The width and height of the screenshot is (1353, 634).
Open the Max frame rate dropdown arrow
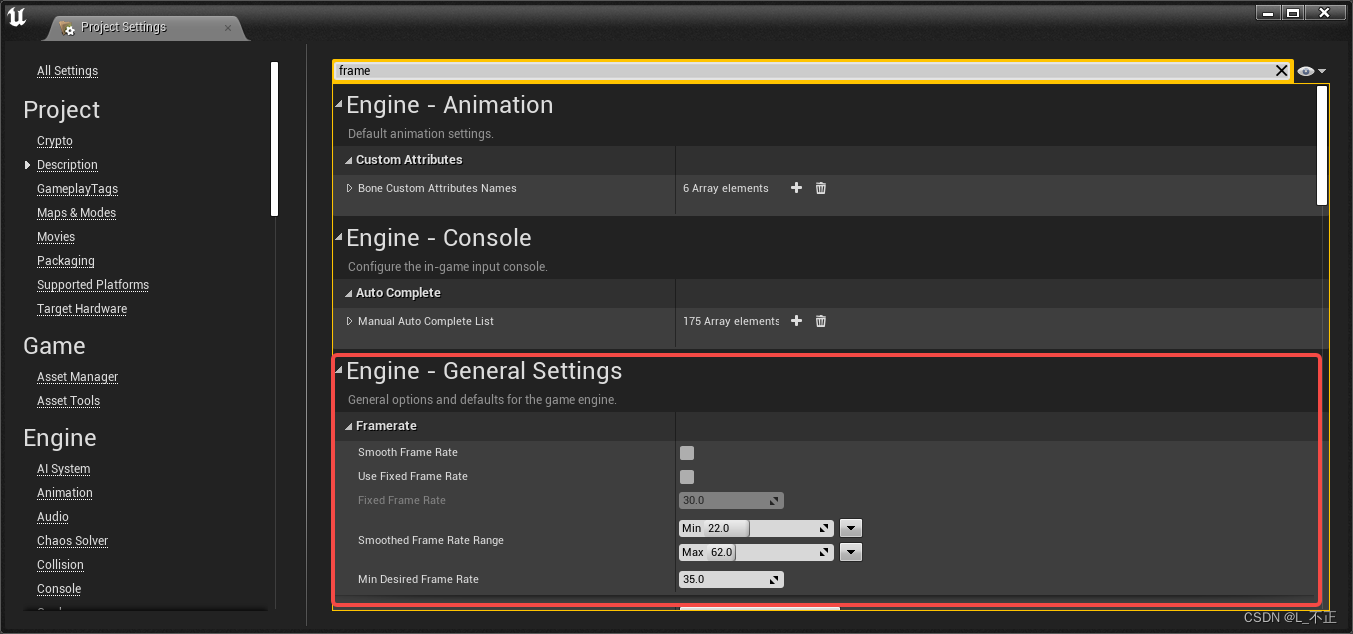[850, 551]
